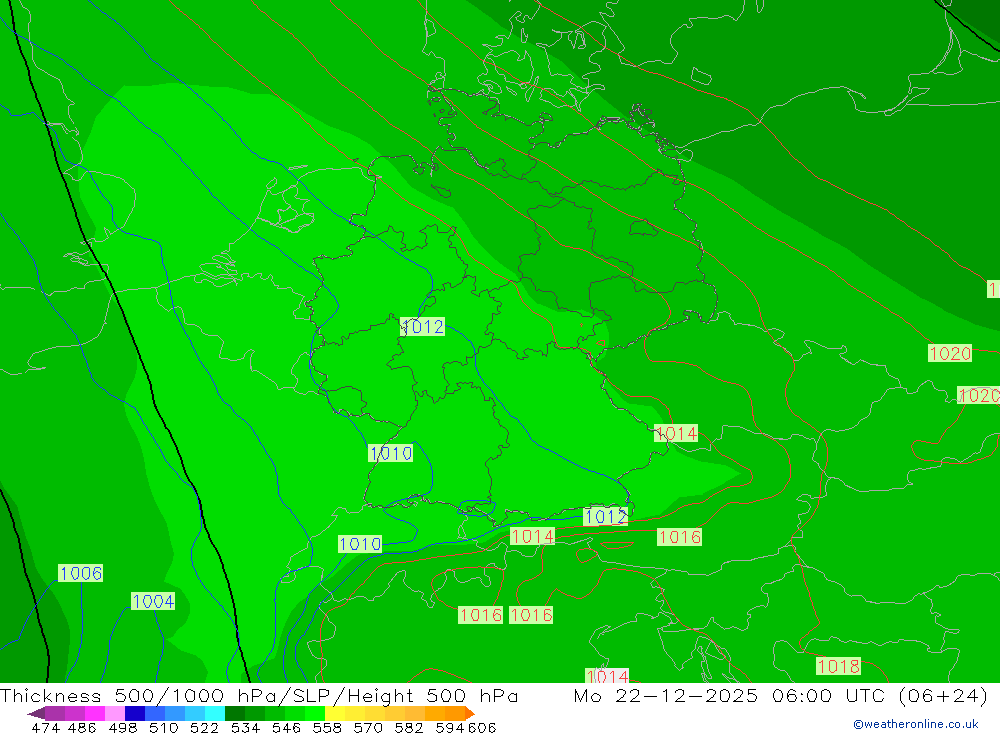Select the blue 1012 label between 1014 and 1016
This screenshot has width=1000, height=733.
pos(606,516)
